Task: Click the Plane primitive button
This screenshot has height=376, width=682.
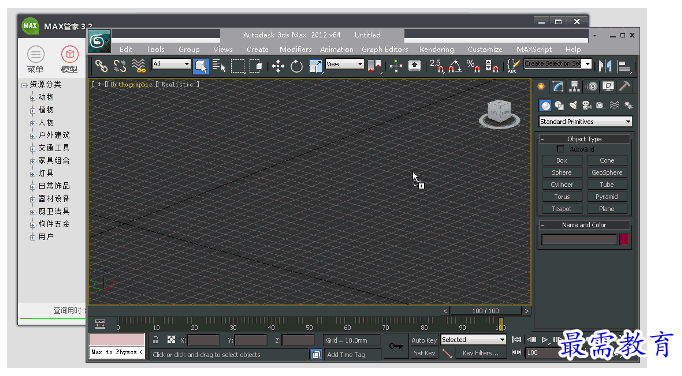Action: (x=607, y=209)
